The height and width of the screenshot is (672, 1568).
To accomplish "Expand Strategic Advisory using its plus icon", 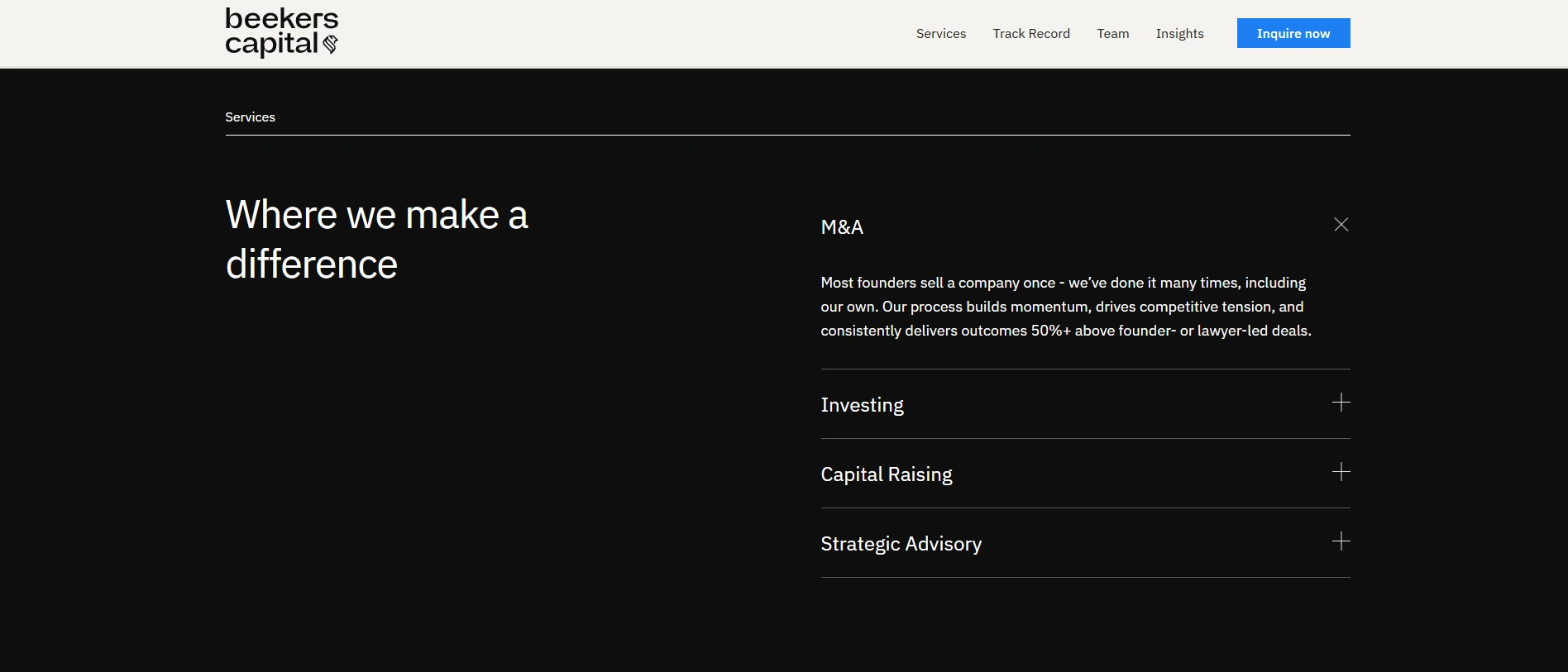I will 1341,541.
